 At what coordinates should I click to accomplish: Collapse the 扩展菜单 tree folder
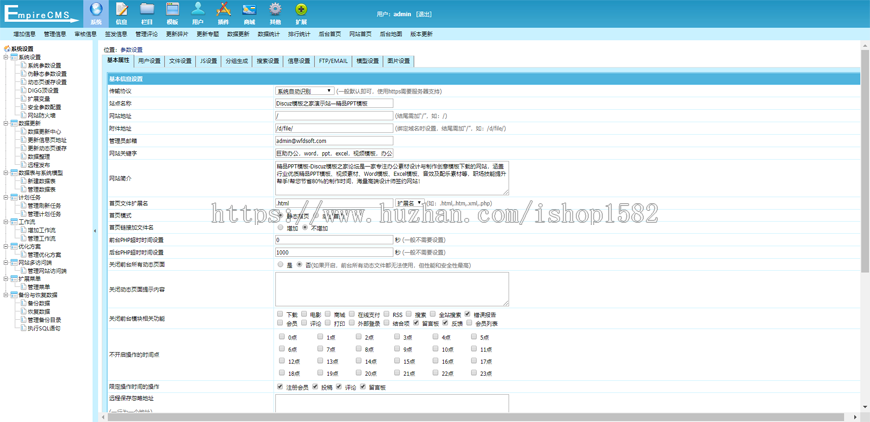coord(6,279)
